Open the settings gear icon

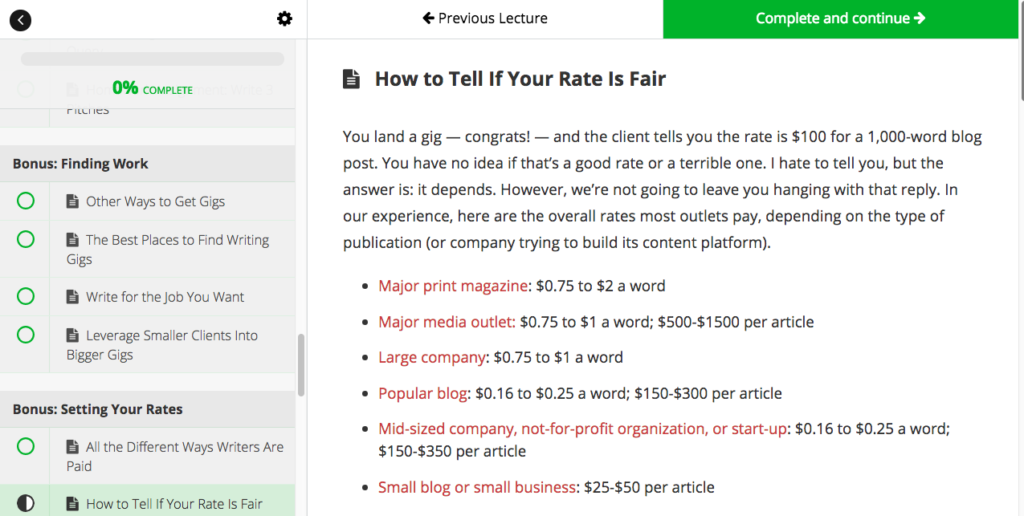284,19
